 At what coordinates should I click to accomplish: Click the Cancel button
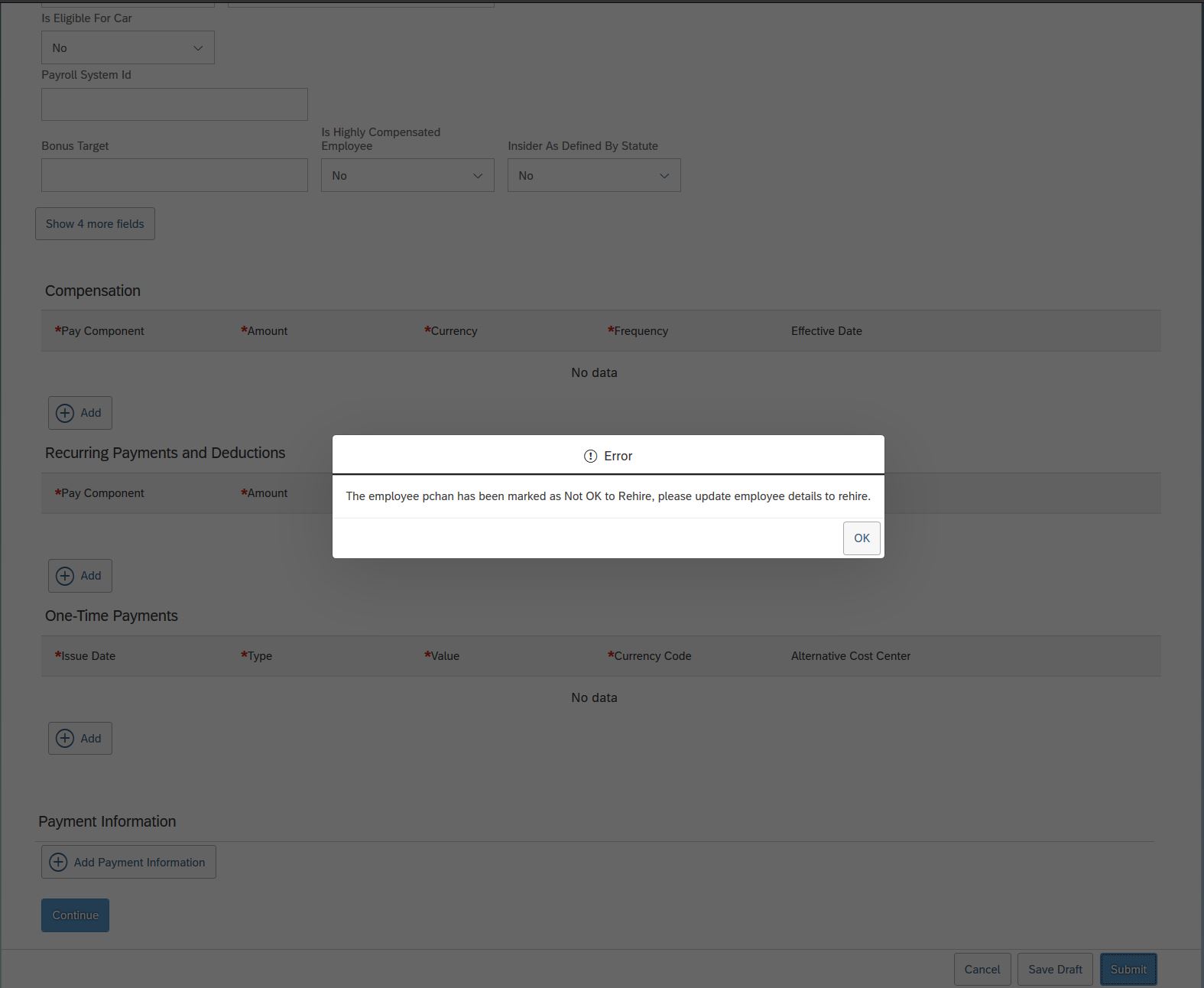click(982, 970)
